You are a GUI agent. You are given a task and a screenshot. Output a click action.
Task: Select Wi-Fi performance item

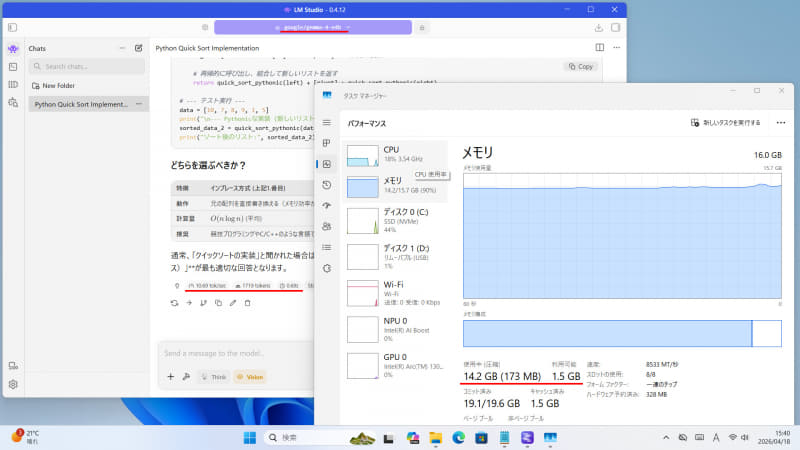pos(396,293)
